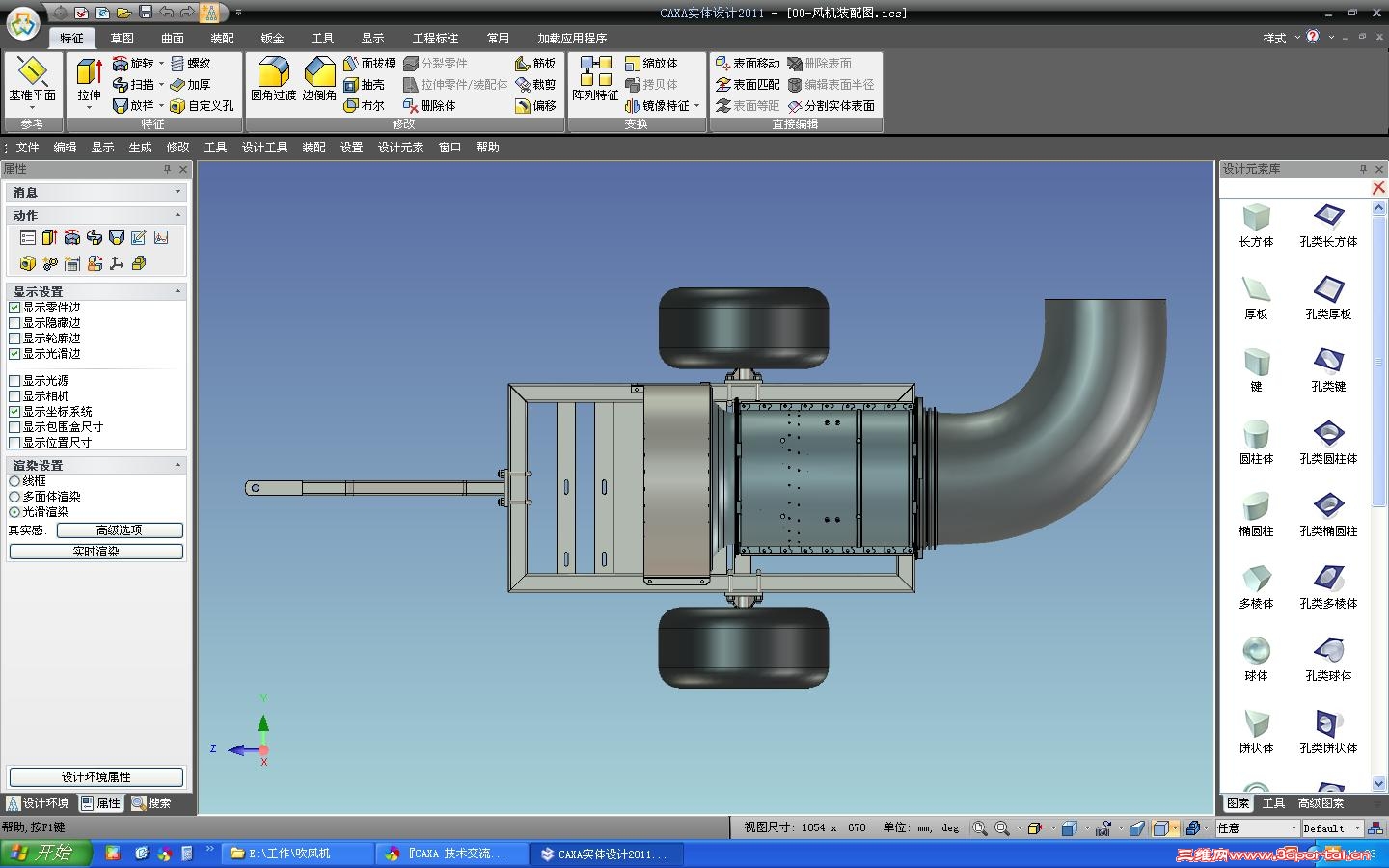Click the Windows 开始 start button
The width and height of the screenshot is (1389, 868).
click(45, 854)
